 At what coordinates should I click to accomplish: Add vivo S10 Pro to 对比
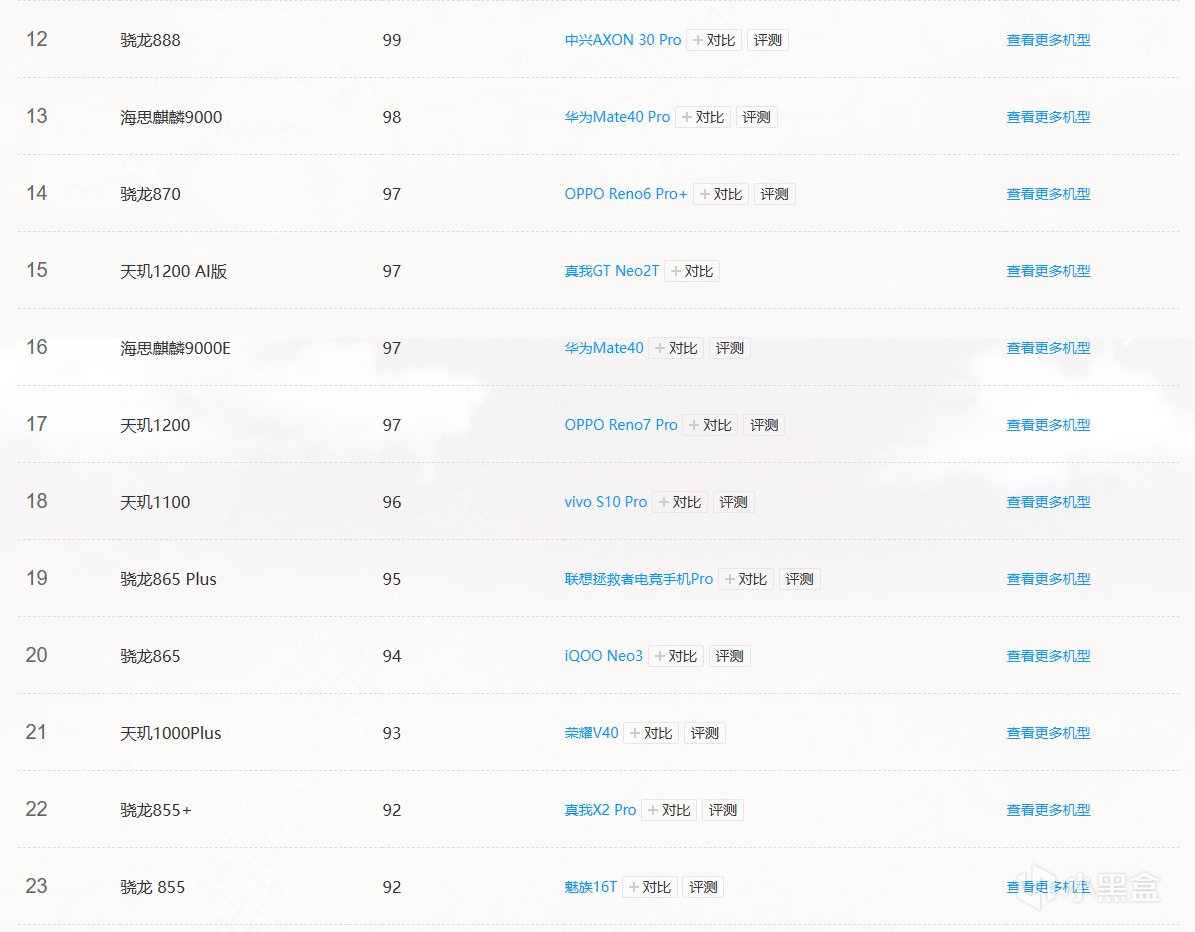pos(680,502)
